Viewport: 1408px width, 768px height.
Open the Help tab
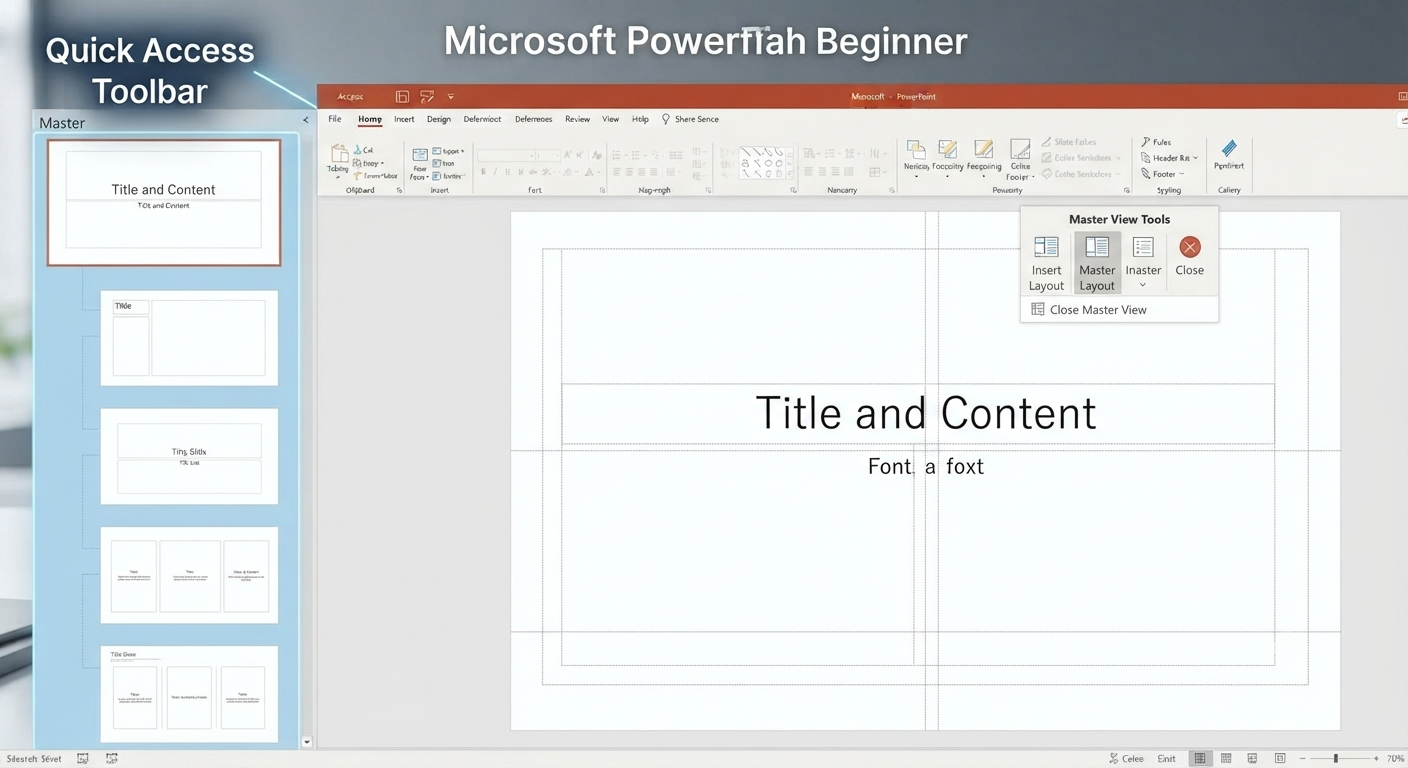(x=640, y=119)
